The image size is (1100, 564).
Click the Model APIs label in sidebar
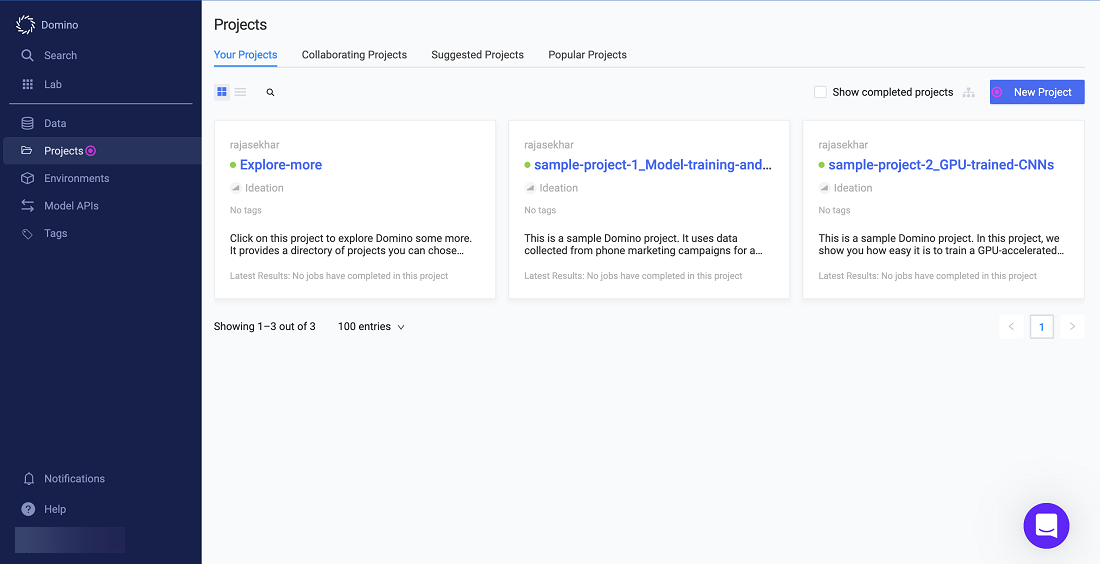tap(72, 206)
